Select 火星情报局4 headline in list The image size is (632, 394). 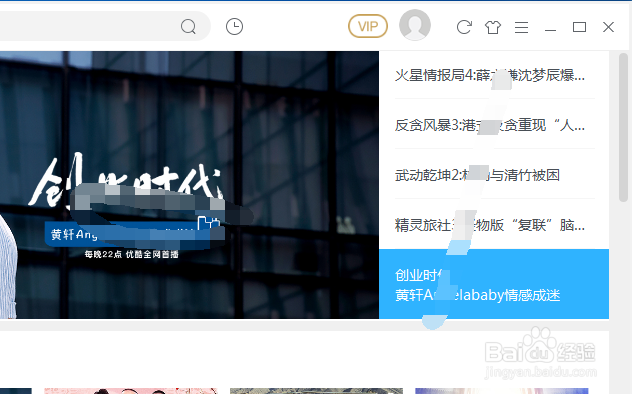click(490, 75)
